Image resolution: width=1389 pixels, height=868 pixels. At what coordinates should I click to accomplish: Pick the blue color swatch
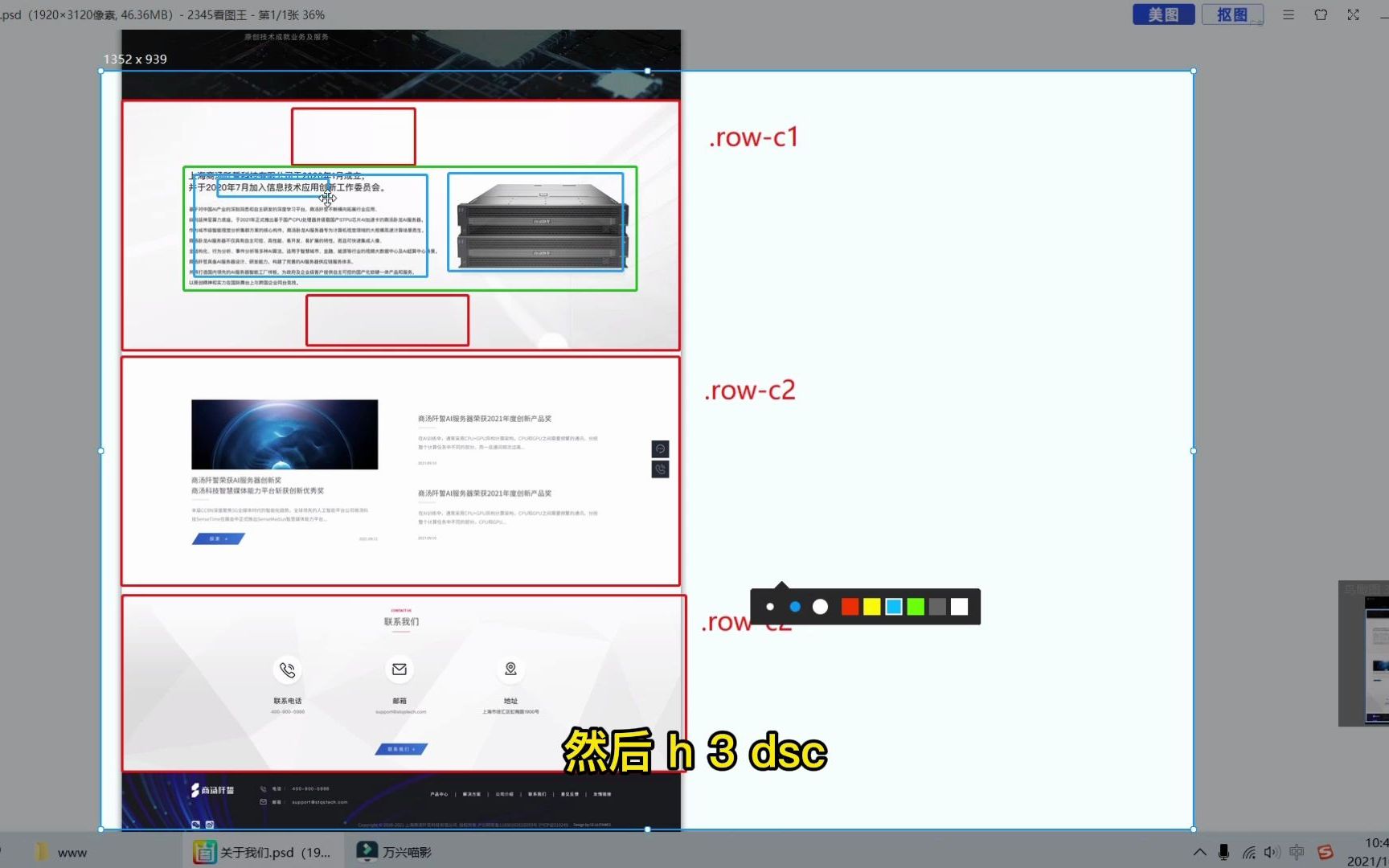point(894,607)
